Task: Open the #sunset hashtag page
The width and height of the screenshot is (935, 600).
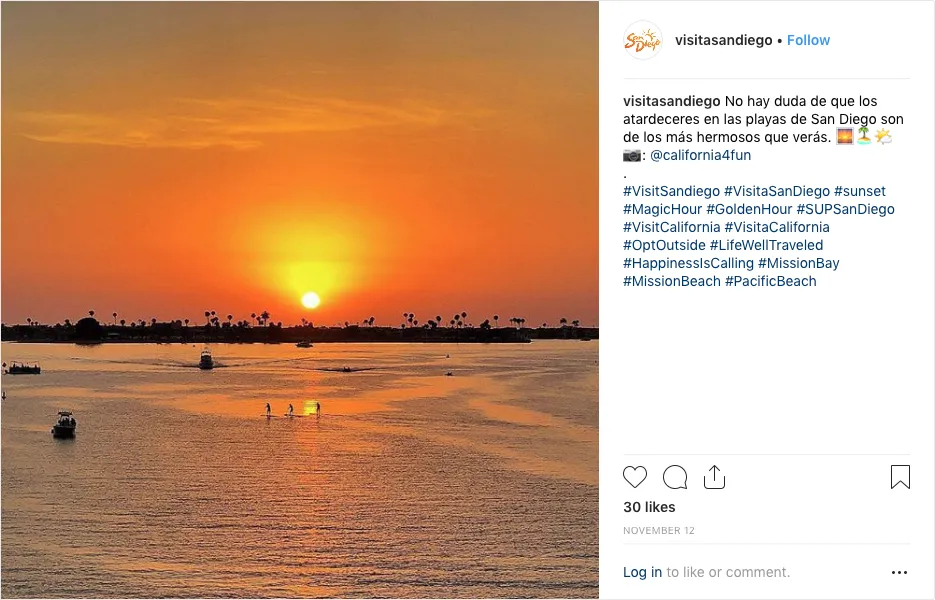Action: pos(861,190)
